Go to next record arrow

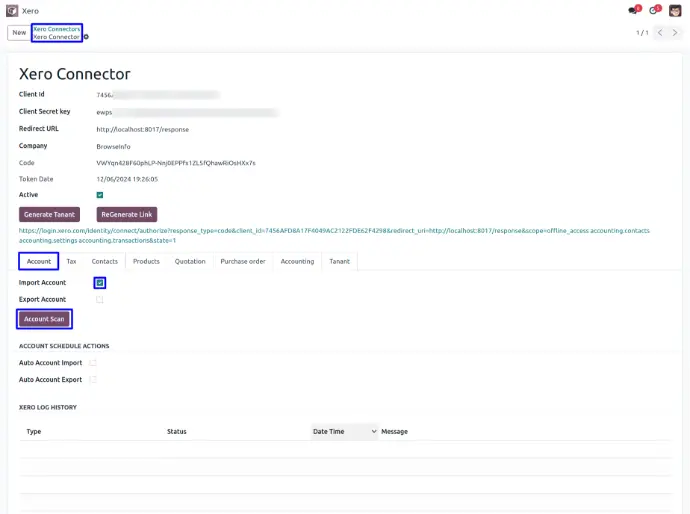[x=675, y=33]
